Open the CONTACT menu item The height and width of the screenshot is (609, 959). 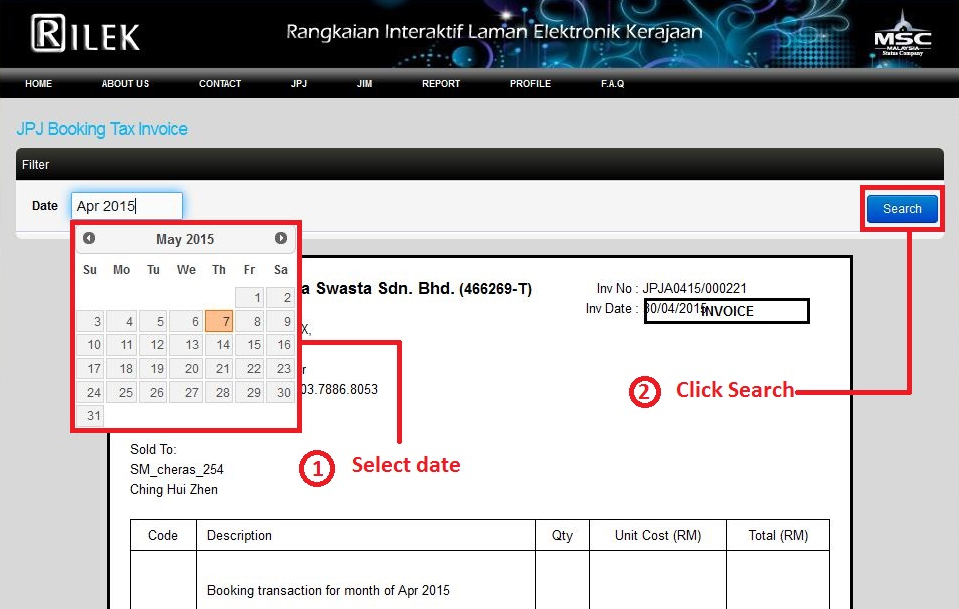(220, 84)
